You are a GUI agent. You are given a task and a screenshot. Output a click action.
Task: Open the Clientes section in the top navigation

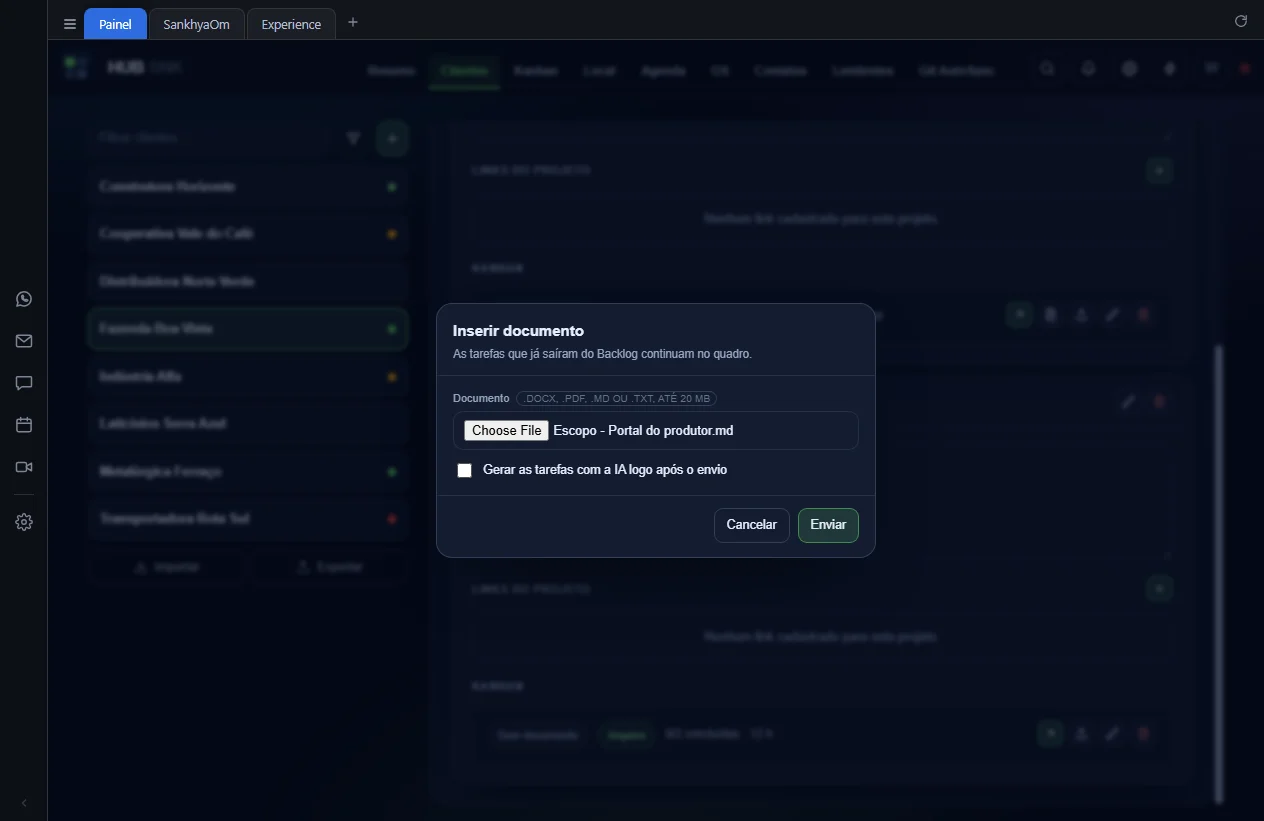point(464,71)
